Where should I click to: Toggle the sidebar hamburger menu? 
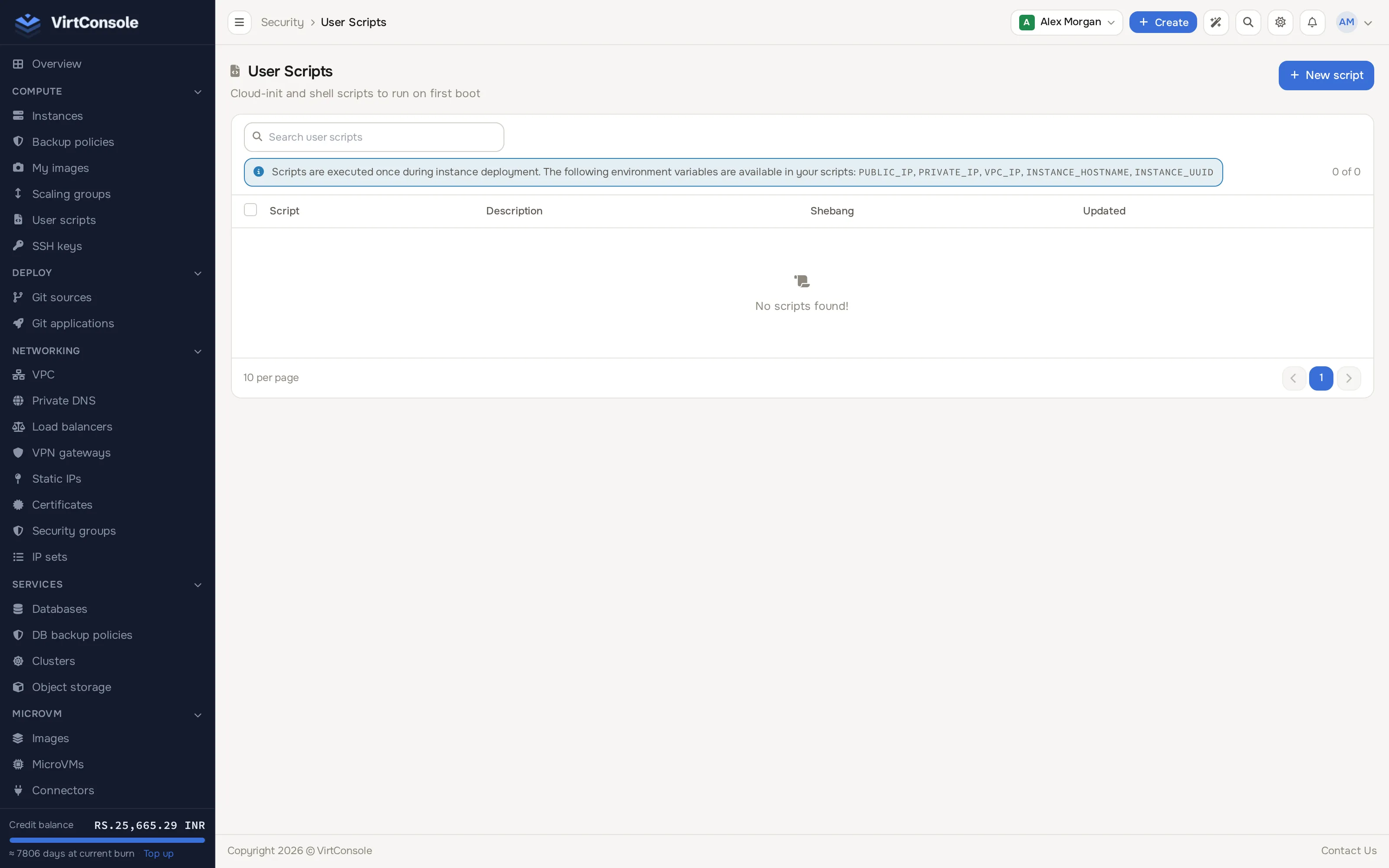click(239, 23)
